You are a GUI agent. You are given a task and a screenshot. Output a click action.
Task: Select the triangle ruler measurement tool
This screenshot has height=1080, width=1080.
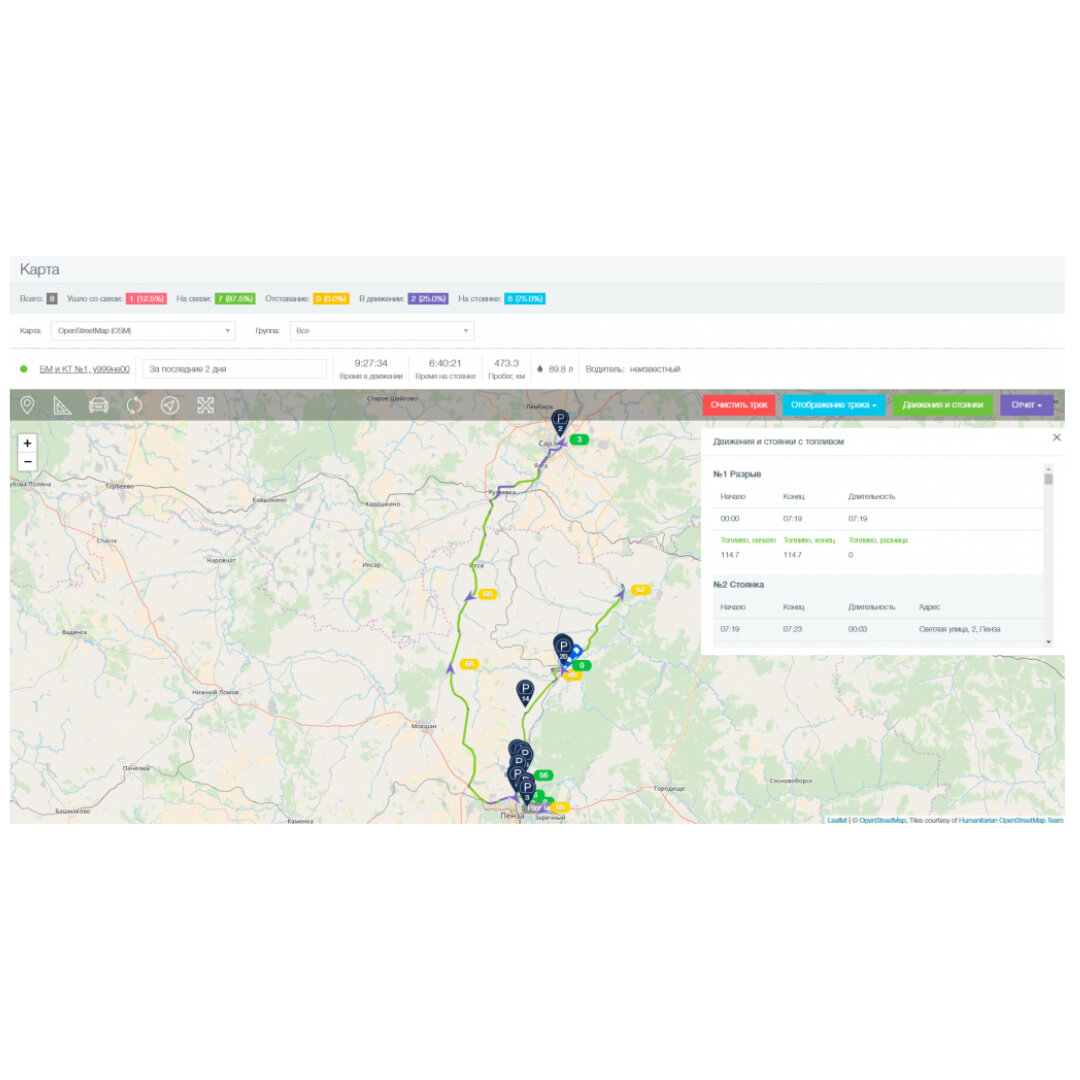pos(63,406)
